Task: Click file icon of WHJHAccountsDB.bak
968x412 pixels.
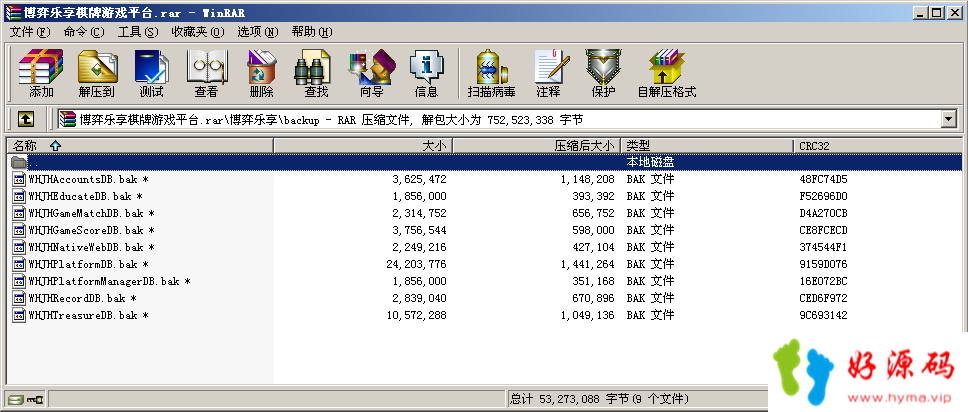Action: 19,180
